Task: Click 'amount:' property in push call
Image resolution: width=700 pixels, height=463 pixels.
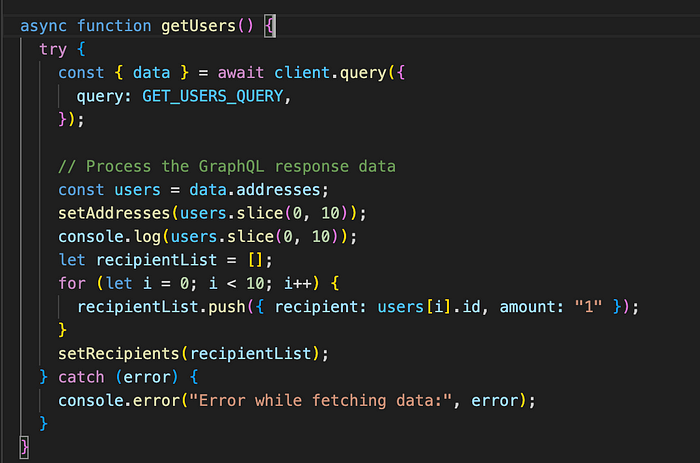Action: 532,307
